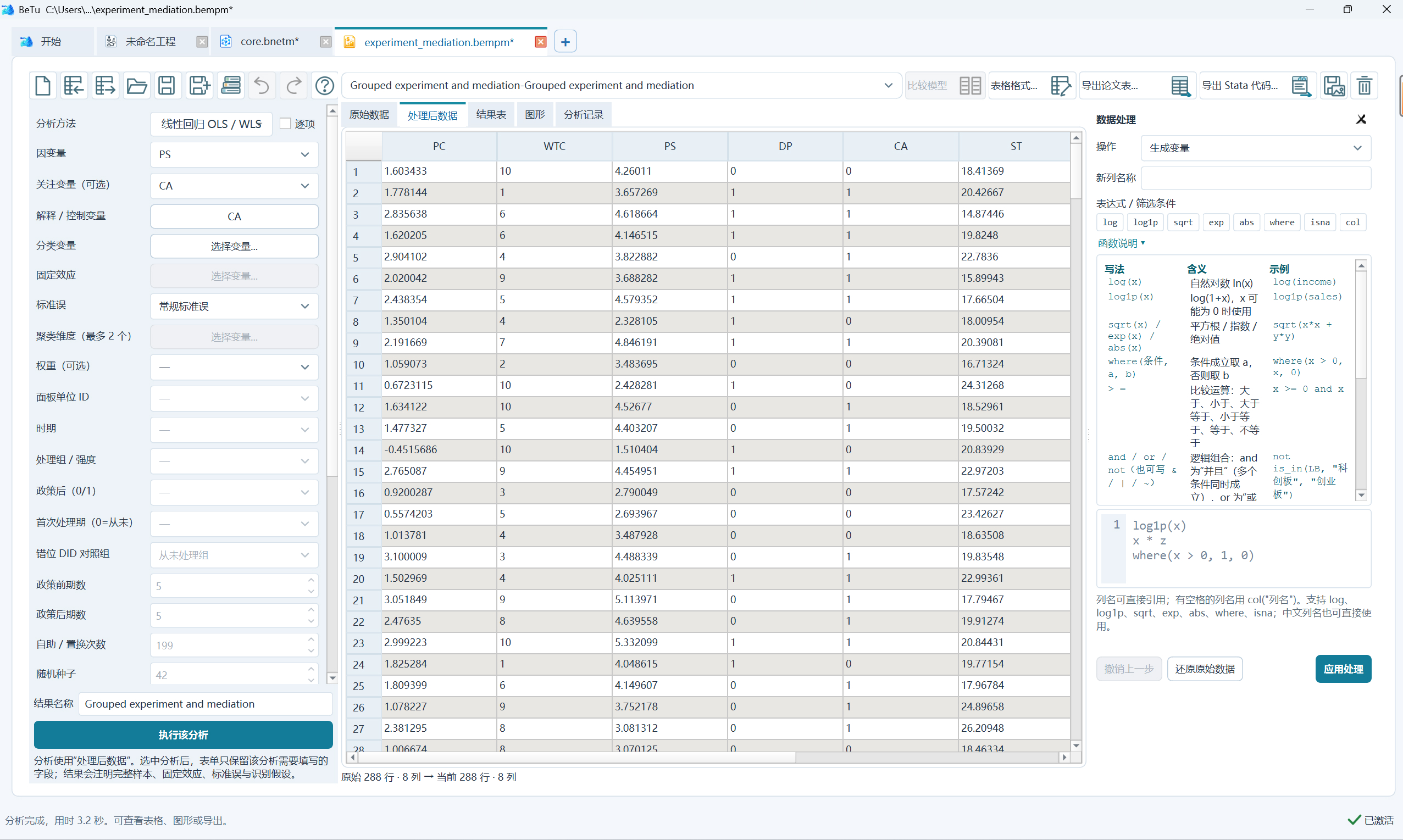The height and width of the screenshot is (840, 1403).
Task: Collapse the 函数说明 expander
Action: [1121, 243]
